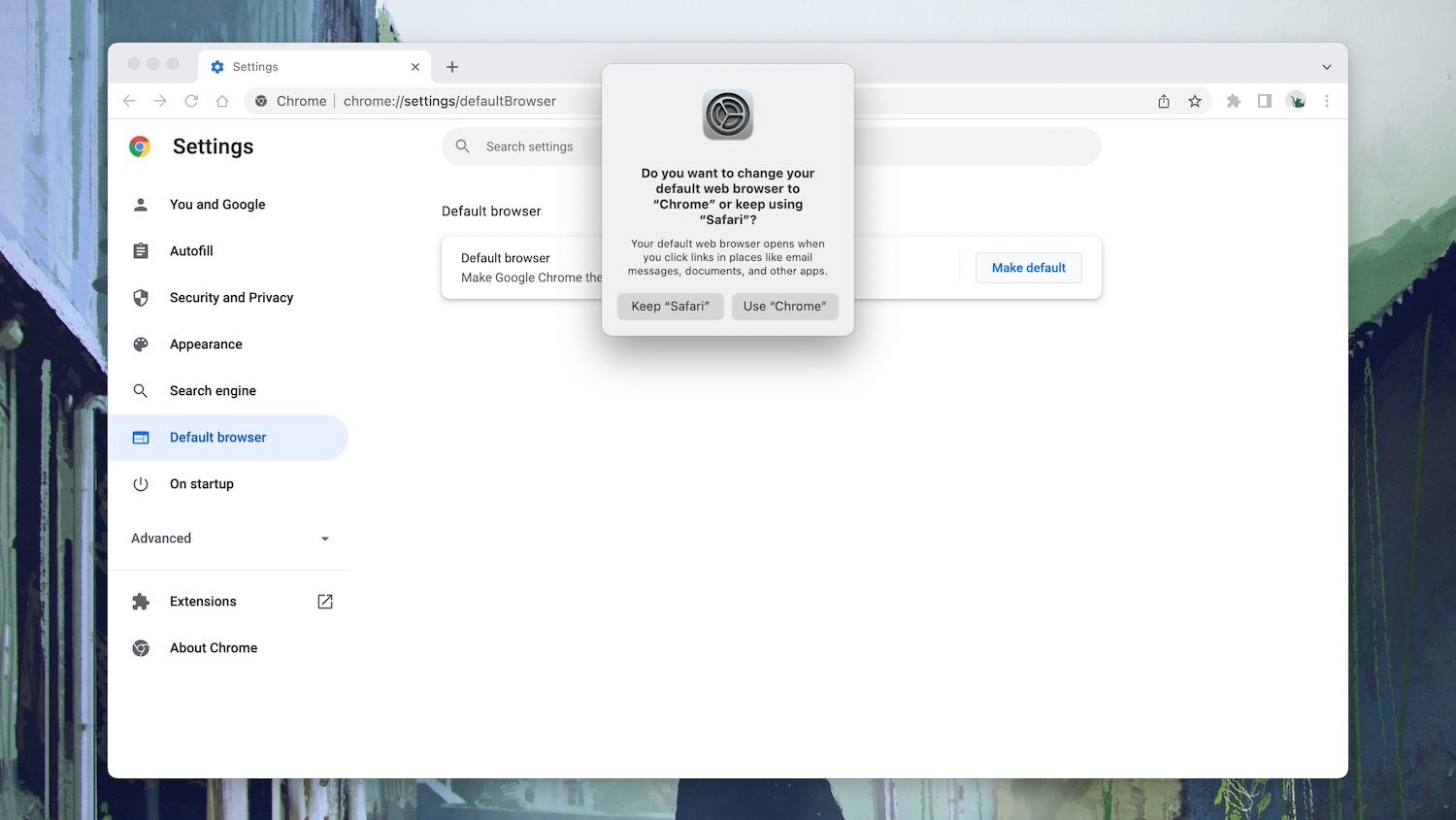Image resolution: width=1456 pixels, height=820 pixels.
Task: Open Chrome's three-dot menu
Action: 1327,100
